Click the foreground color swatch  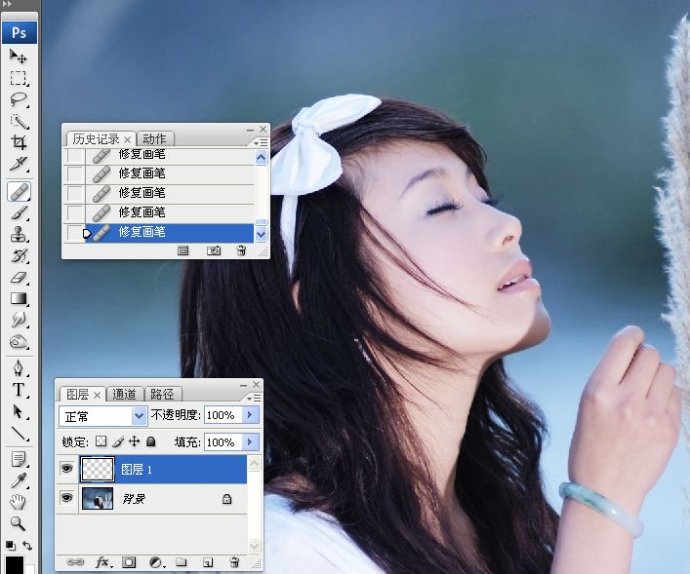click(x=14, y=564)
